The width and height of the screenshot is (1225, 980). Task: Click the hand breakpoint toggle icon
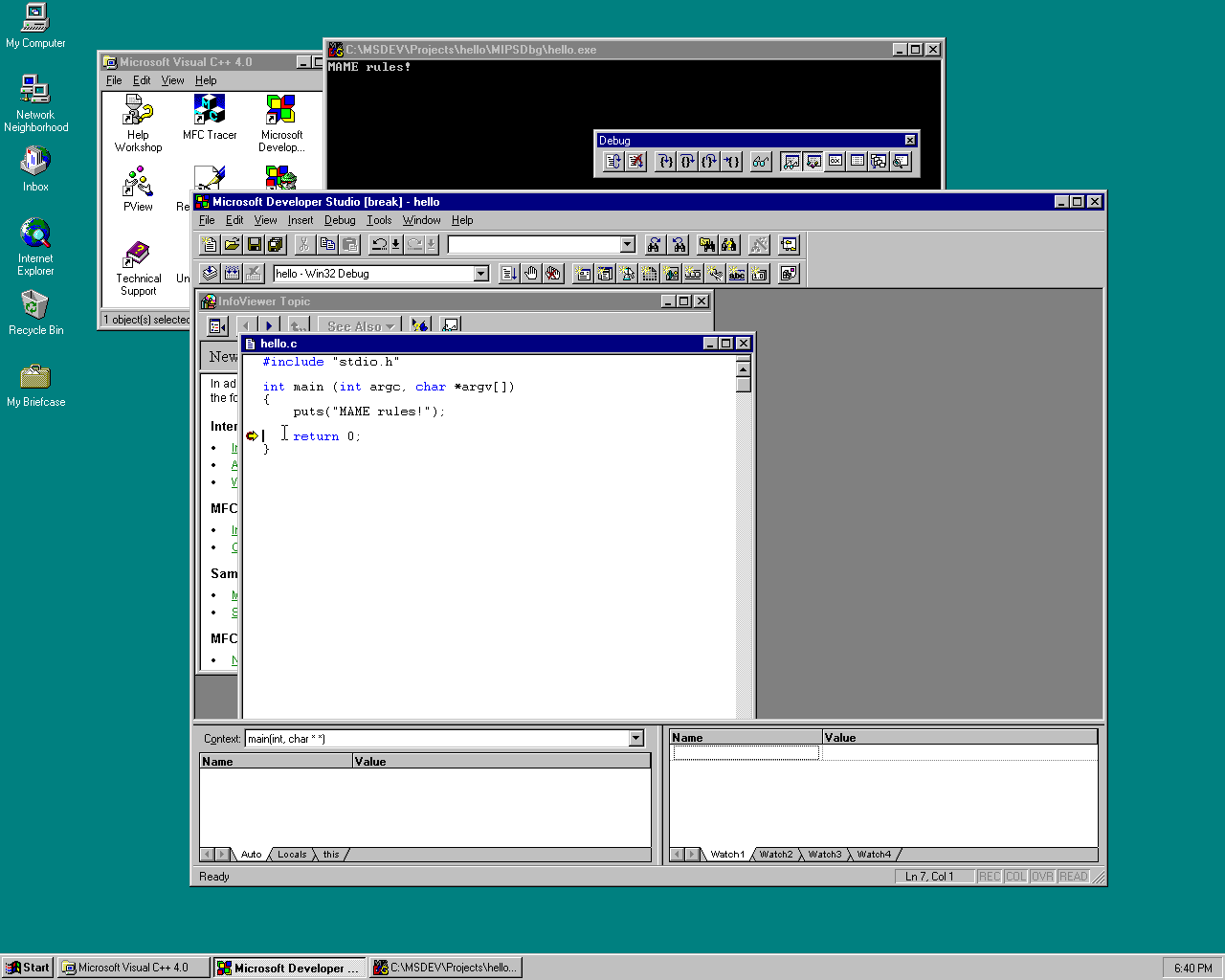point(531,274)
